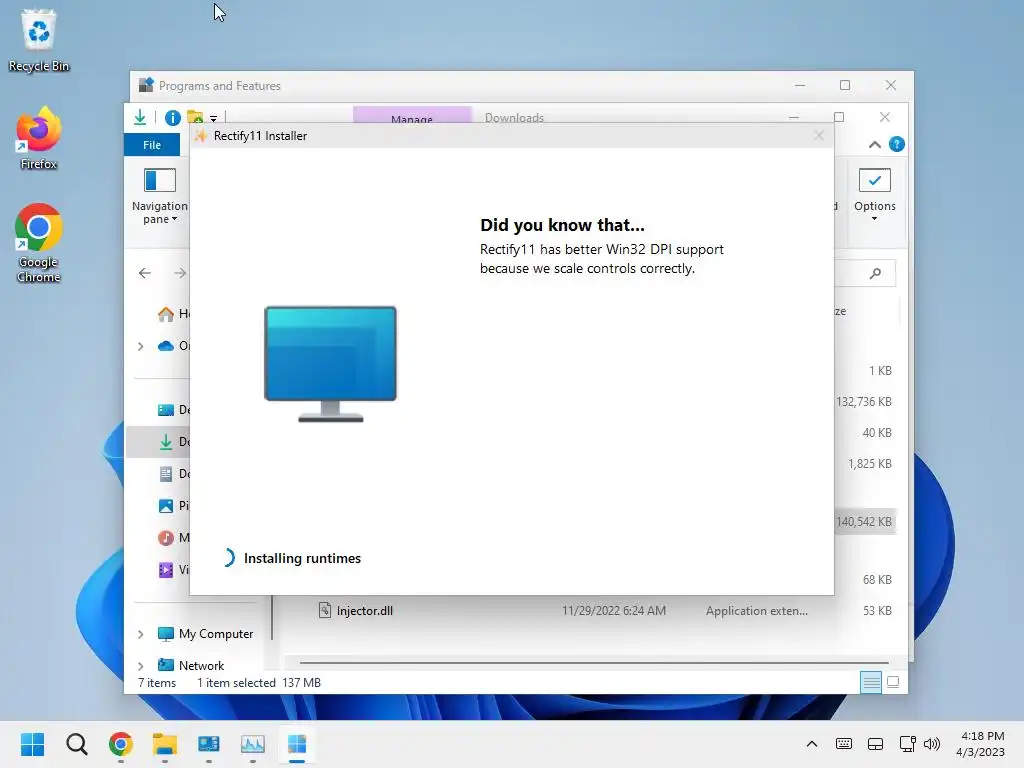This screenshot has height=768, width=1024.
Task: Maximize the Programs and Features window
Action: [x=845, y=85]
